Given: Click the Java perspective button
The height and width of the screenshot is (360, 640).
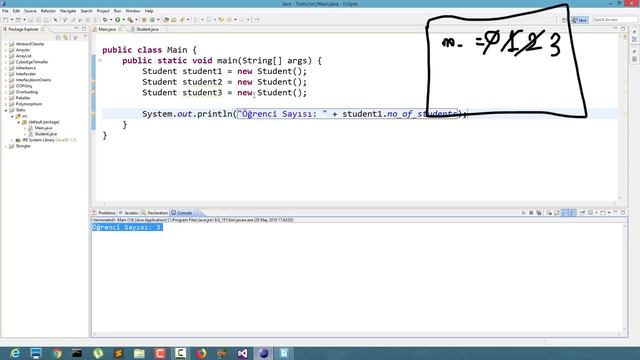Looking at the screenshot, I should (x=580, y=20).
